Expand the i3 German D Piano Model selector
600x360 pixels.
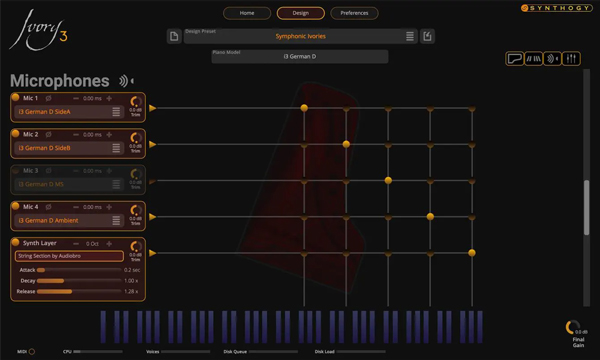point(300,57)
